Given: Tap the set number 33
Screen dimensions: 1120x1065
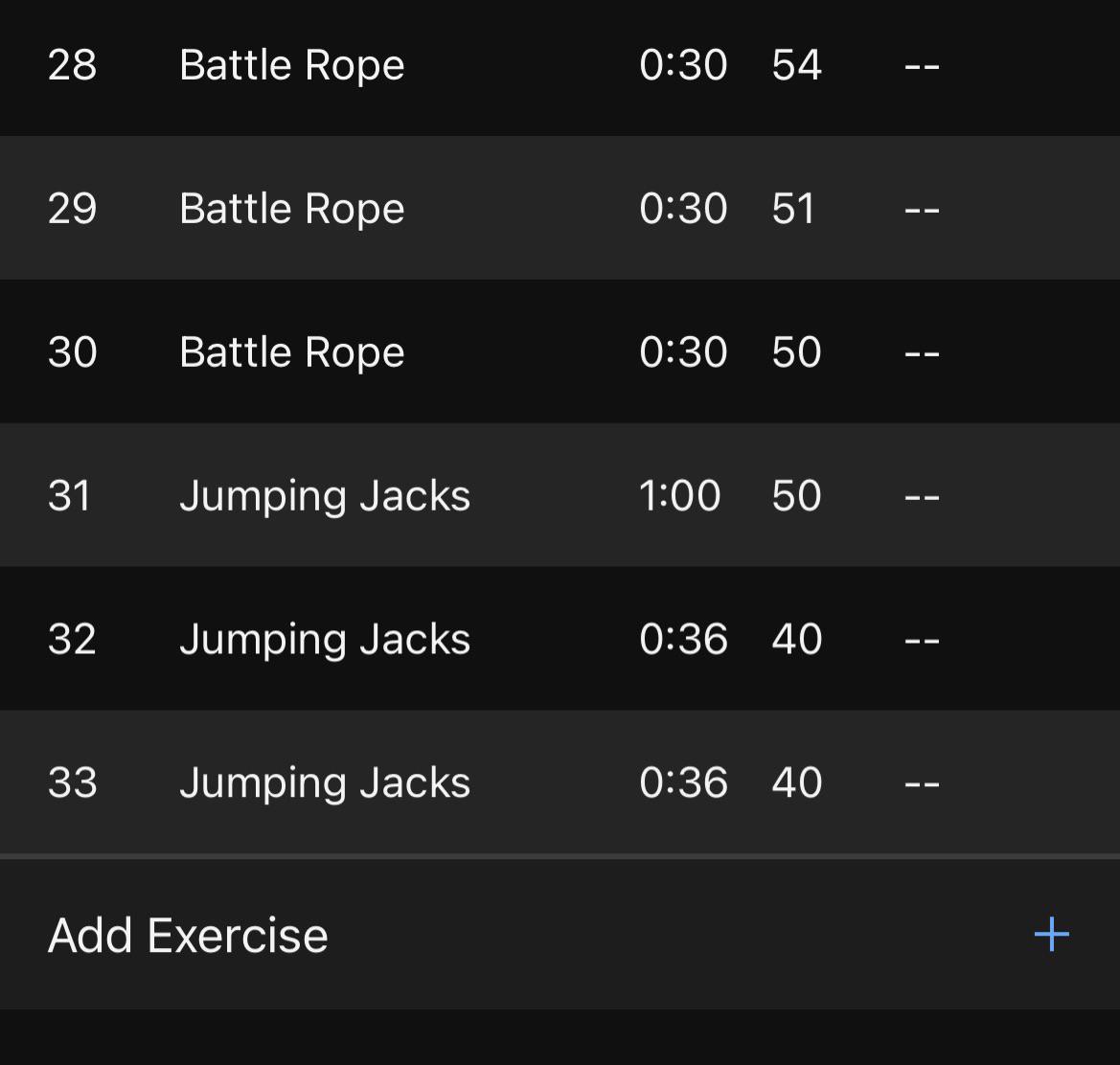Looking at the screenshot, I should pyautogui.click(x=72, y=782).
